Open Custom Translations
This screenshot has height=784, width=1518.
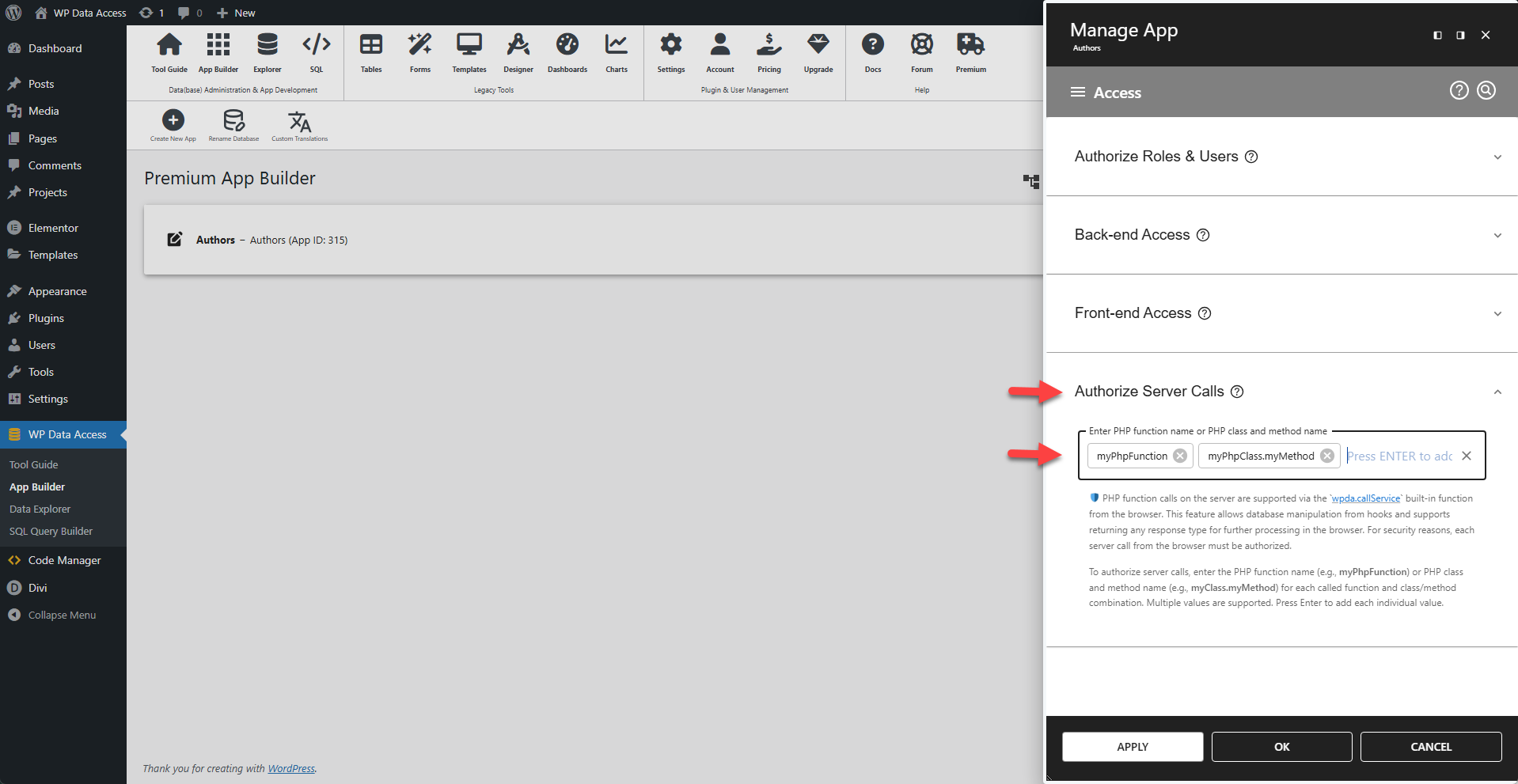pyautogui.click(x=299, y=123)
